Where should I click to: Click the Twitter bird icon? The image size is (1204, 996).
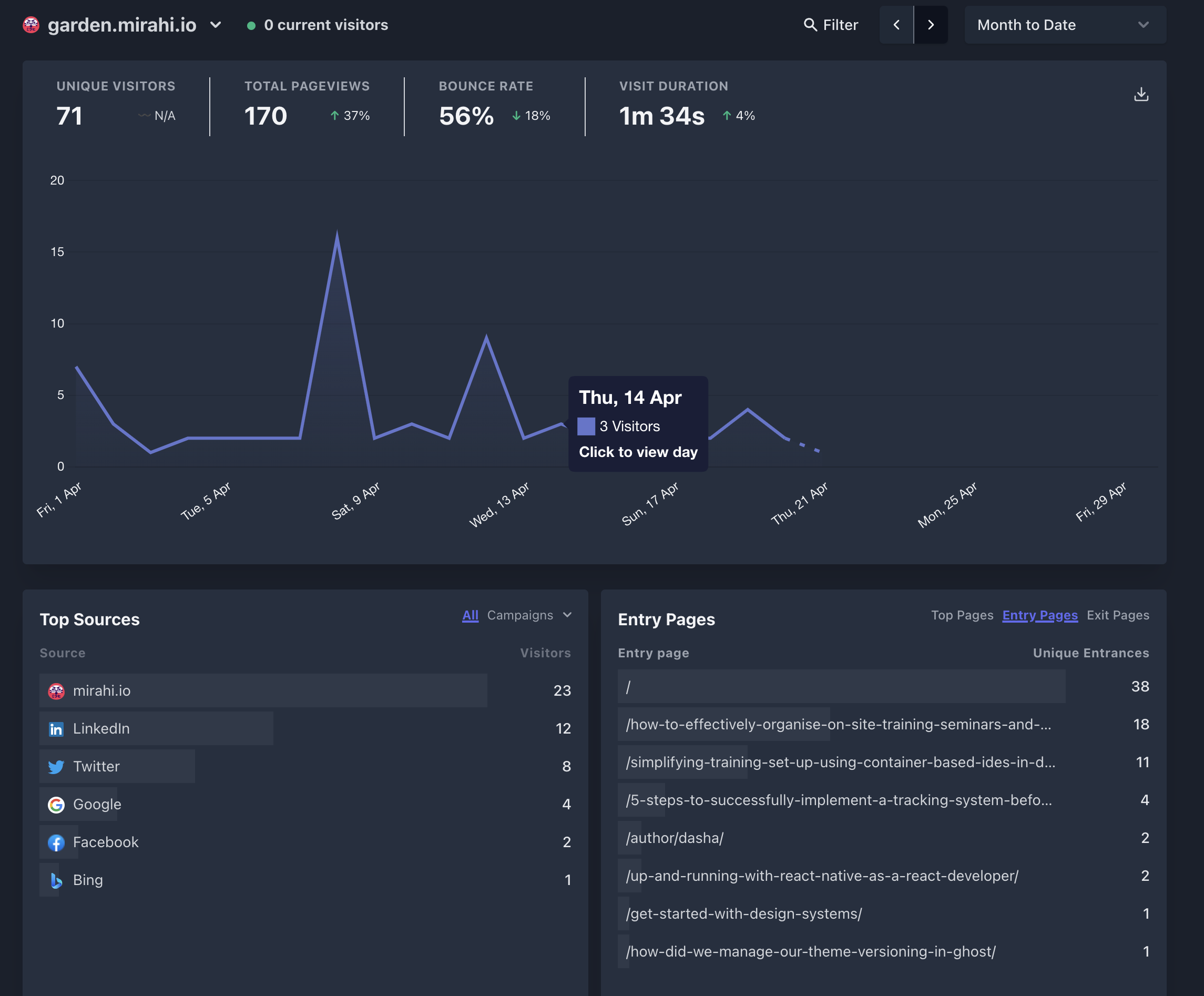[x=56, y=767]
